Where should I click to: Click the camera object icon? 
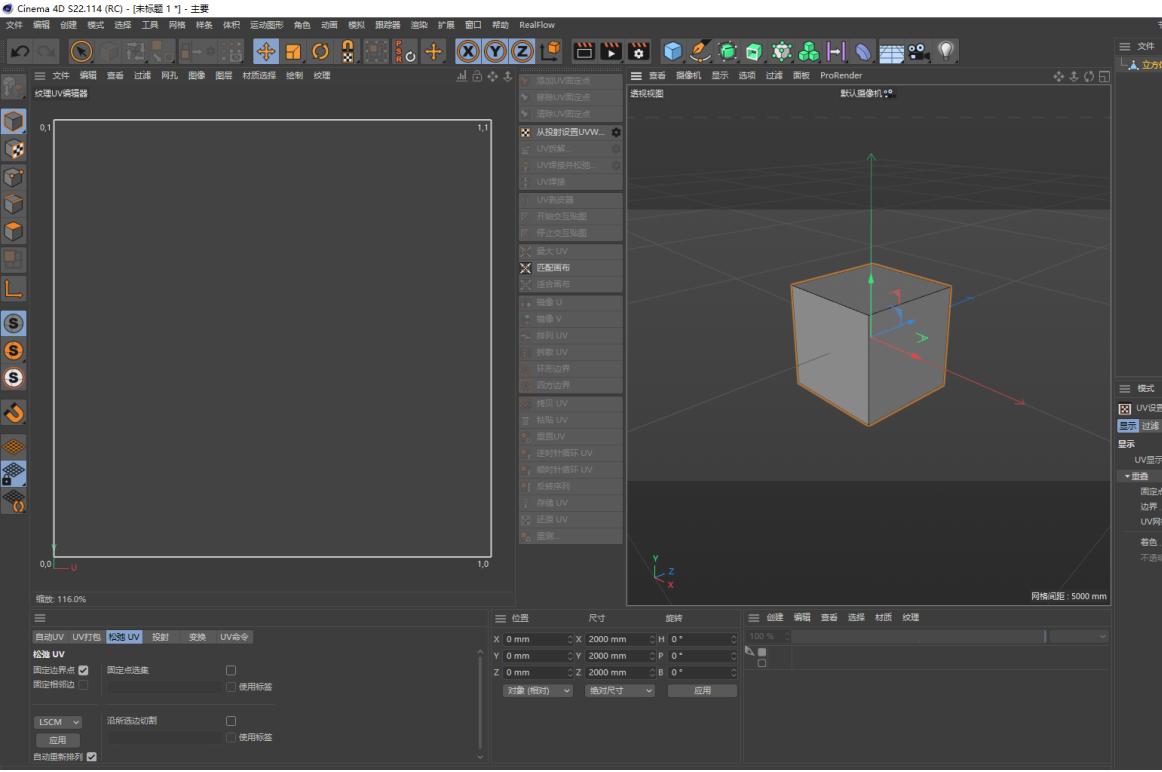[x=917, y=51]
